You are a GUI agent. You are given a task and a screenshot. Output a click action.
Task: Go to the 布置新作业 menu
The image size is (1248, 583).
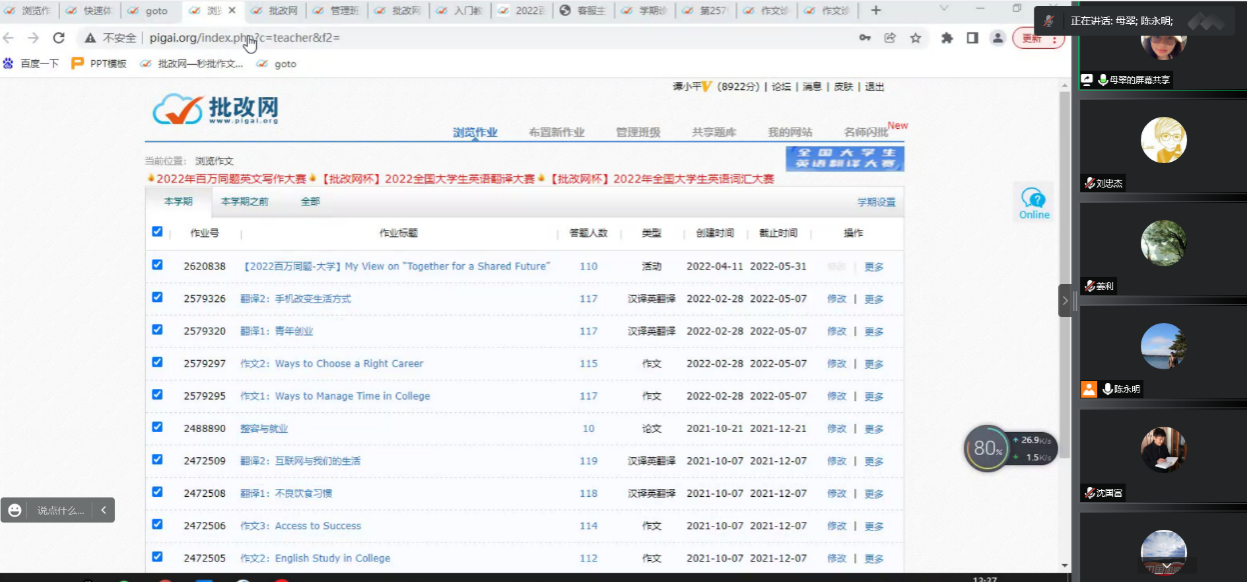click(556, 132)
